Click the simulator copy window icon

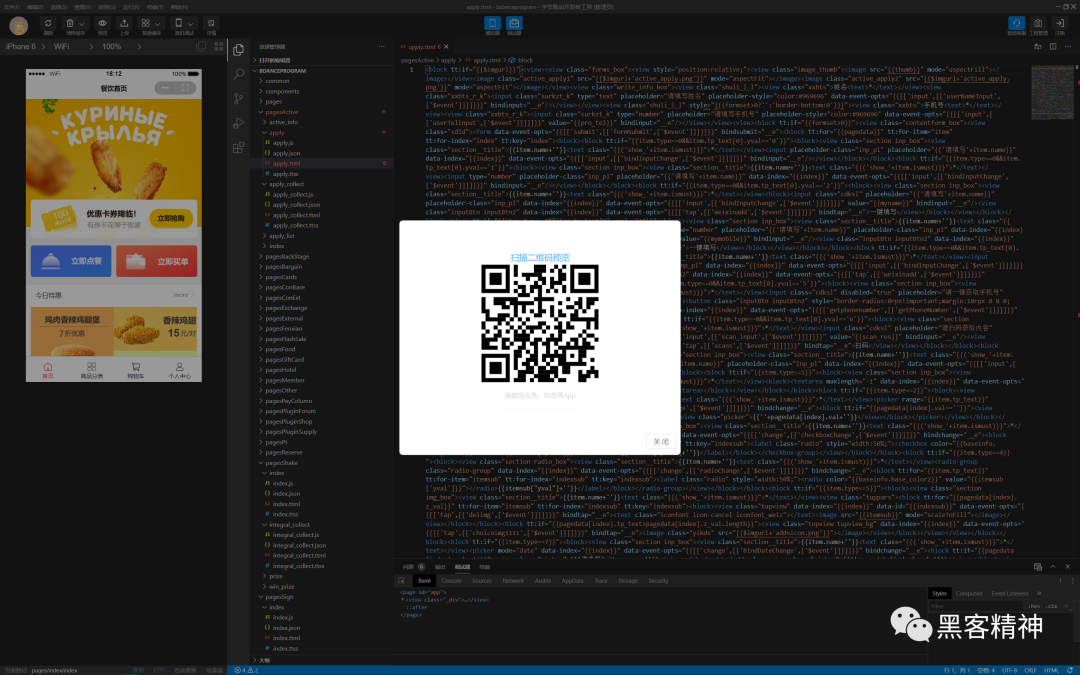[200, 46]
